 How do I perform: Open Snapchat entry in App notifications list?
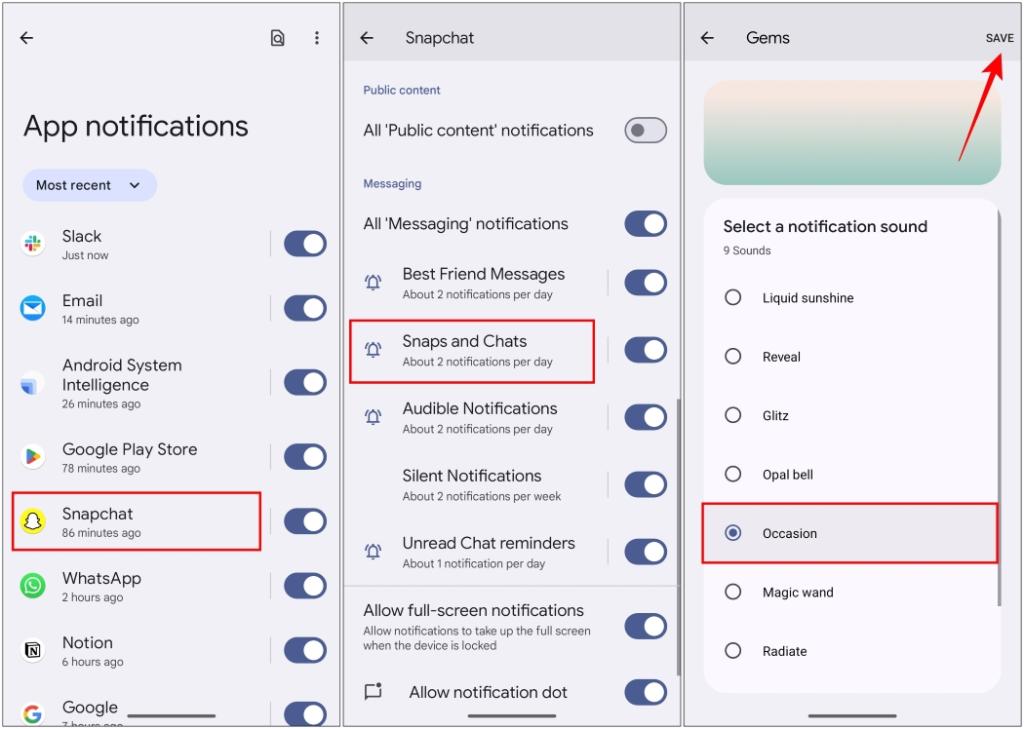coord(135,521)
